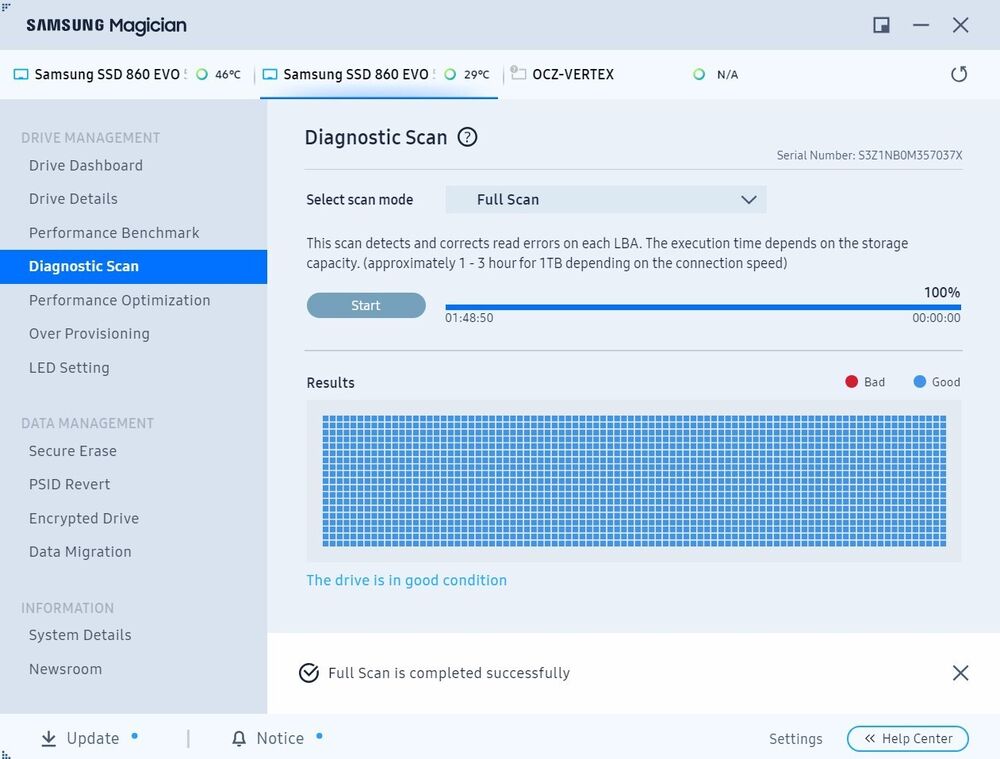Open Drive Details
Image resolution: width=1000 pixels, height=759 pixels.
click(x=73, y=199)
